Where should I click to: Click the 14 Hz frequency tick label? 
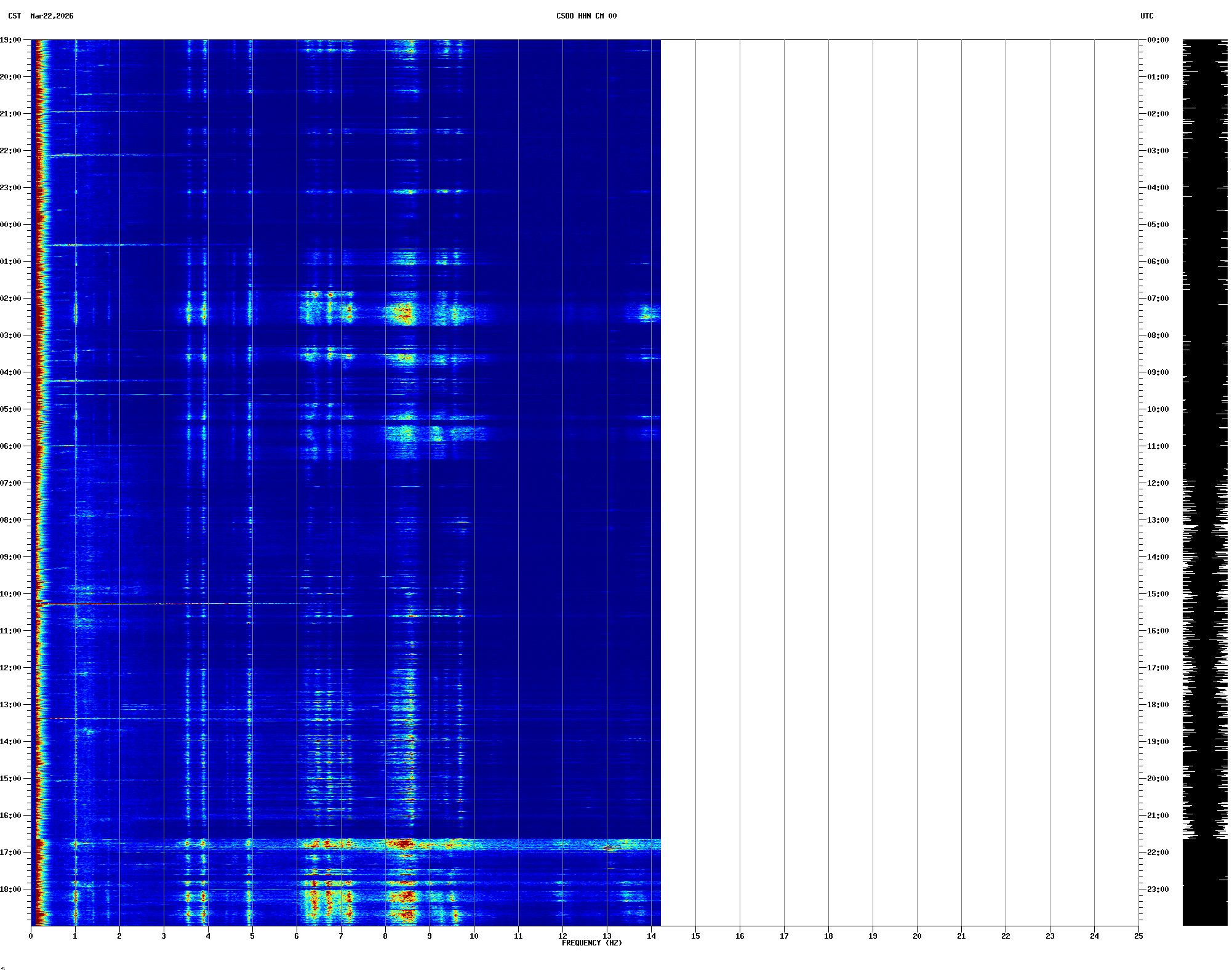651,936
